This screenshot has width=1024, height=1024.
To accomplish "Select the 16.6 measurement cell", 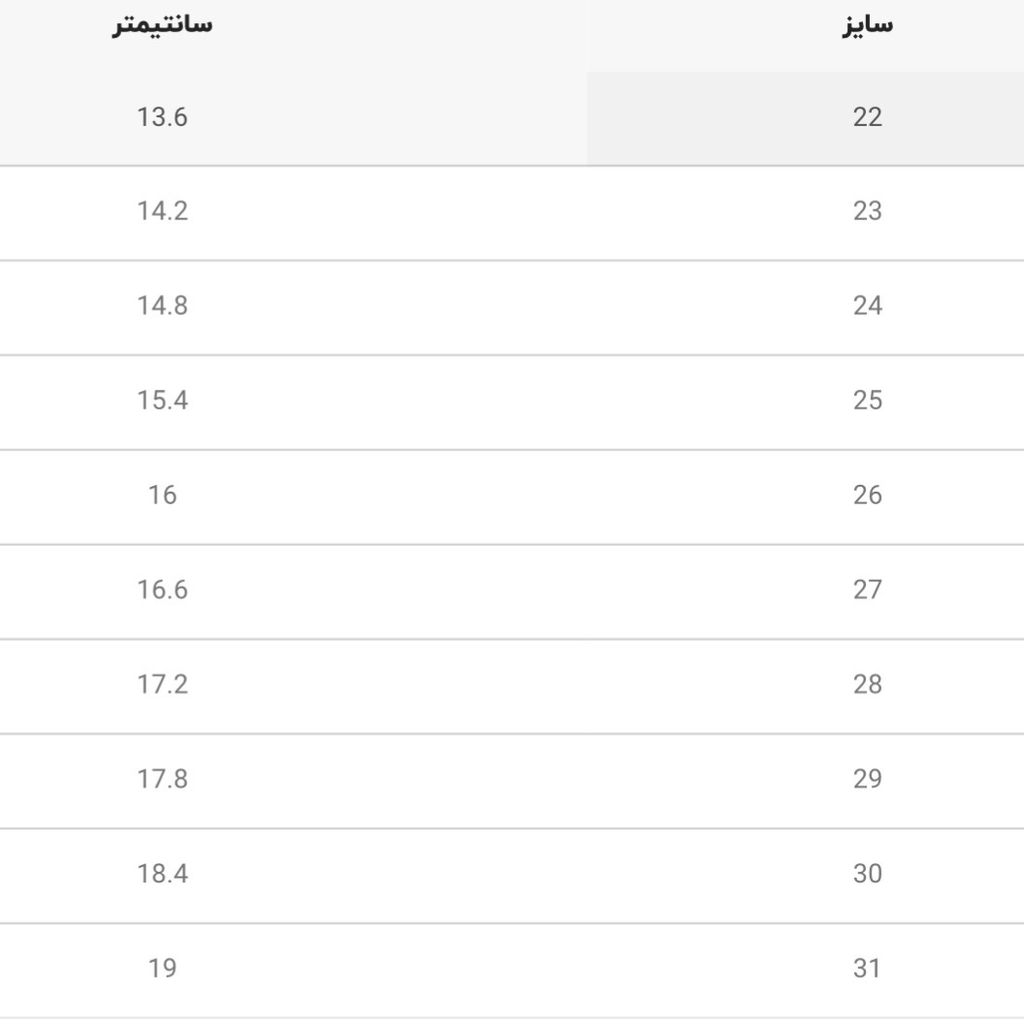I will point(162,590).
